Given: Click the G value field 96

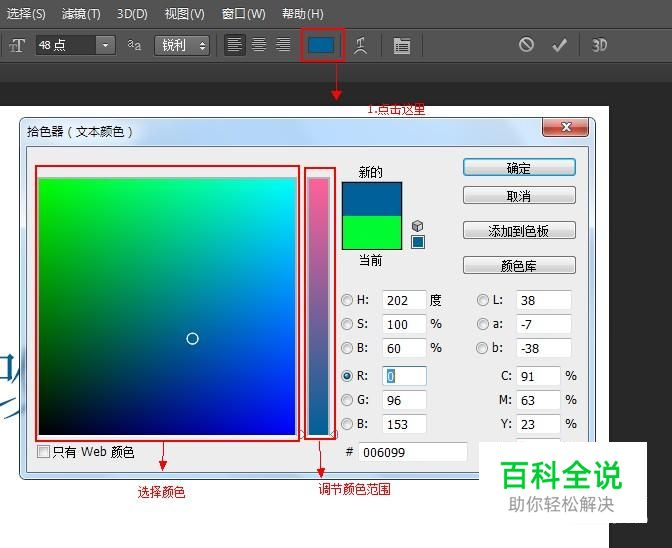Looking at the screenshot, I should (404, 400).
